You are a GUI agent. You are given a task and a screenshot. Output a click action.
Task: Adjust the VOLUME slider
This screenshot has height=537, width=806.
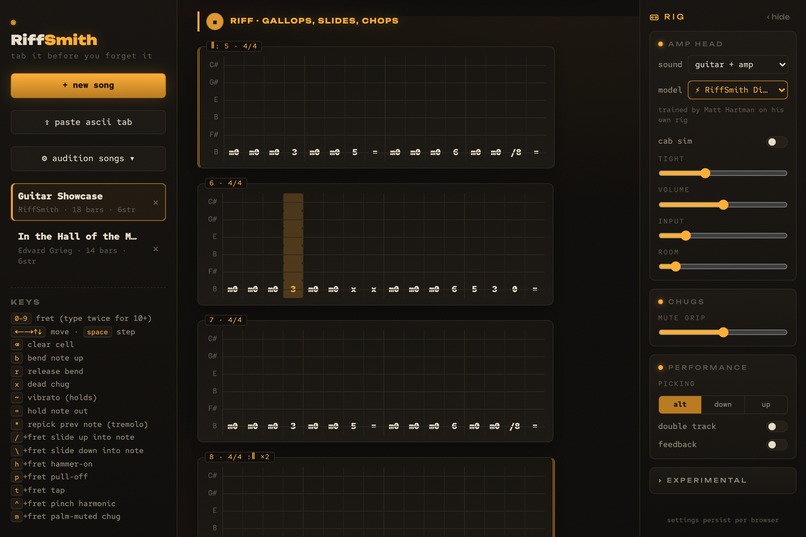click(x=723, y=205)
